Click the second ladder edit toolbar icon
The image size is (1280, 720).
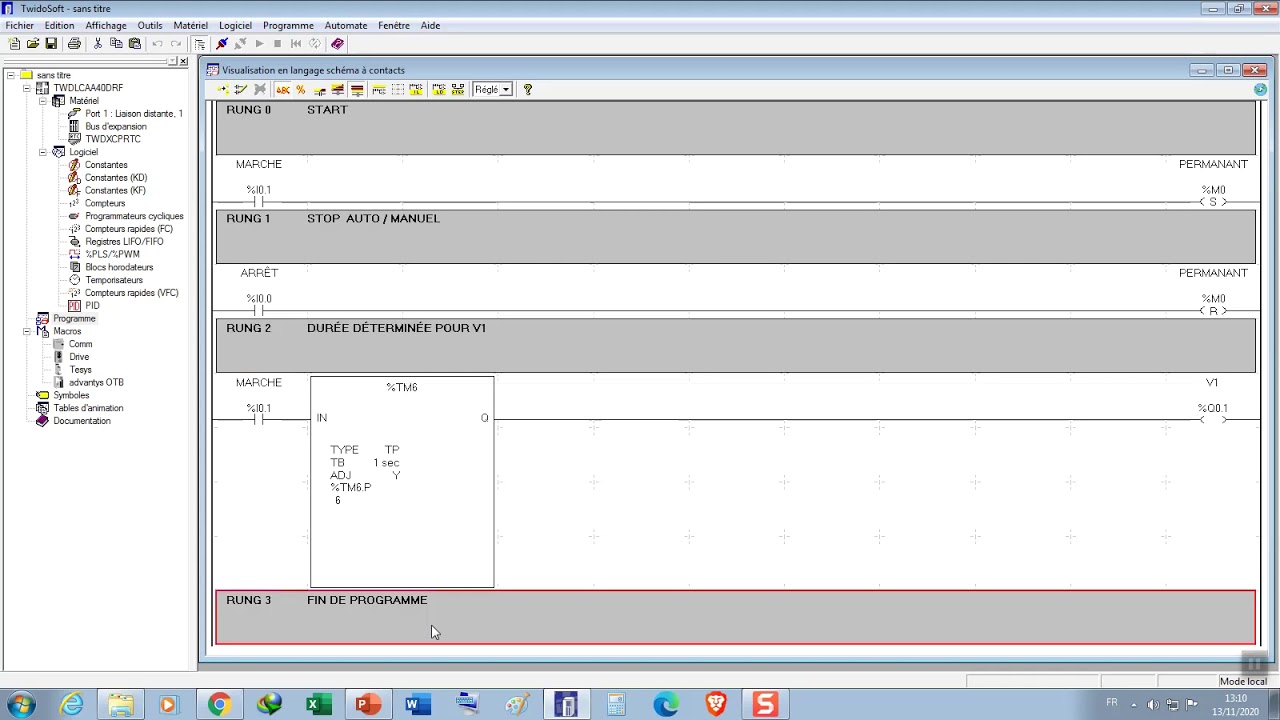[240, 90]
